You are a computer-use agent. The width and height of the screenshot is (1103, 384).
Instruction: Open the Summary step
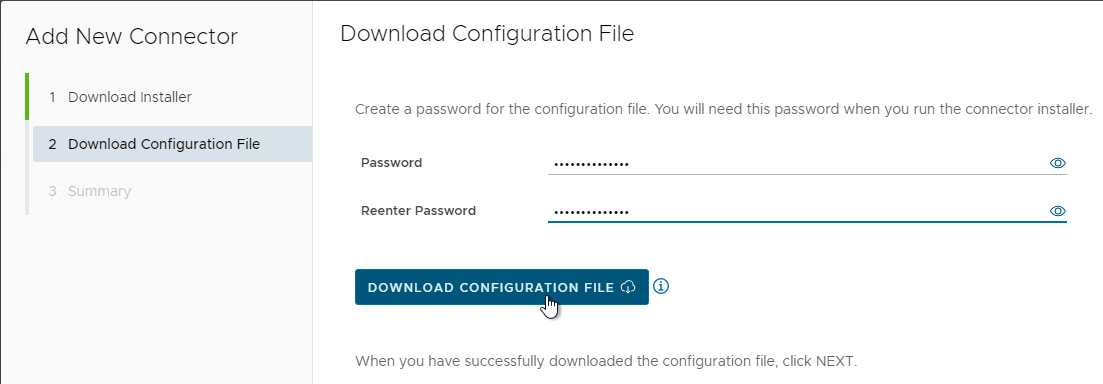coord(99,191)
